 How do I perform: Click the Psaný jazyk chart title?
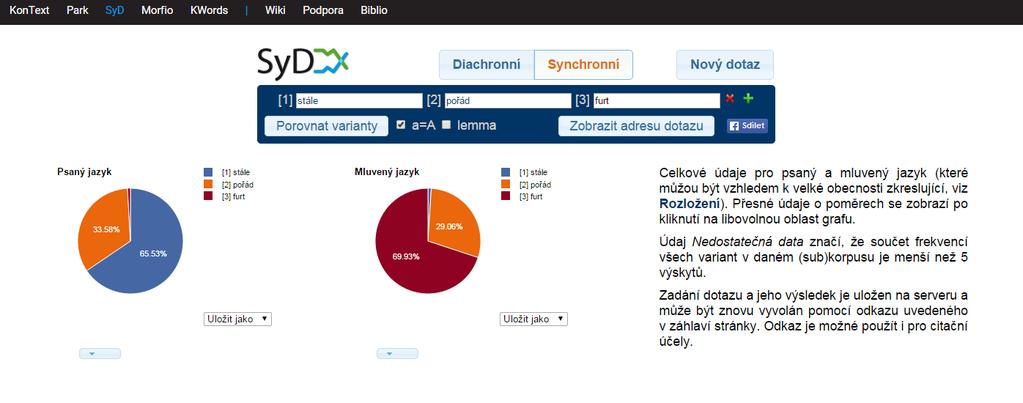coord(84,172)
